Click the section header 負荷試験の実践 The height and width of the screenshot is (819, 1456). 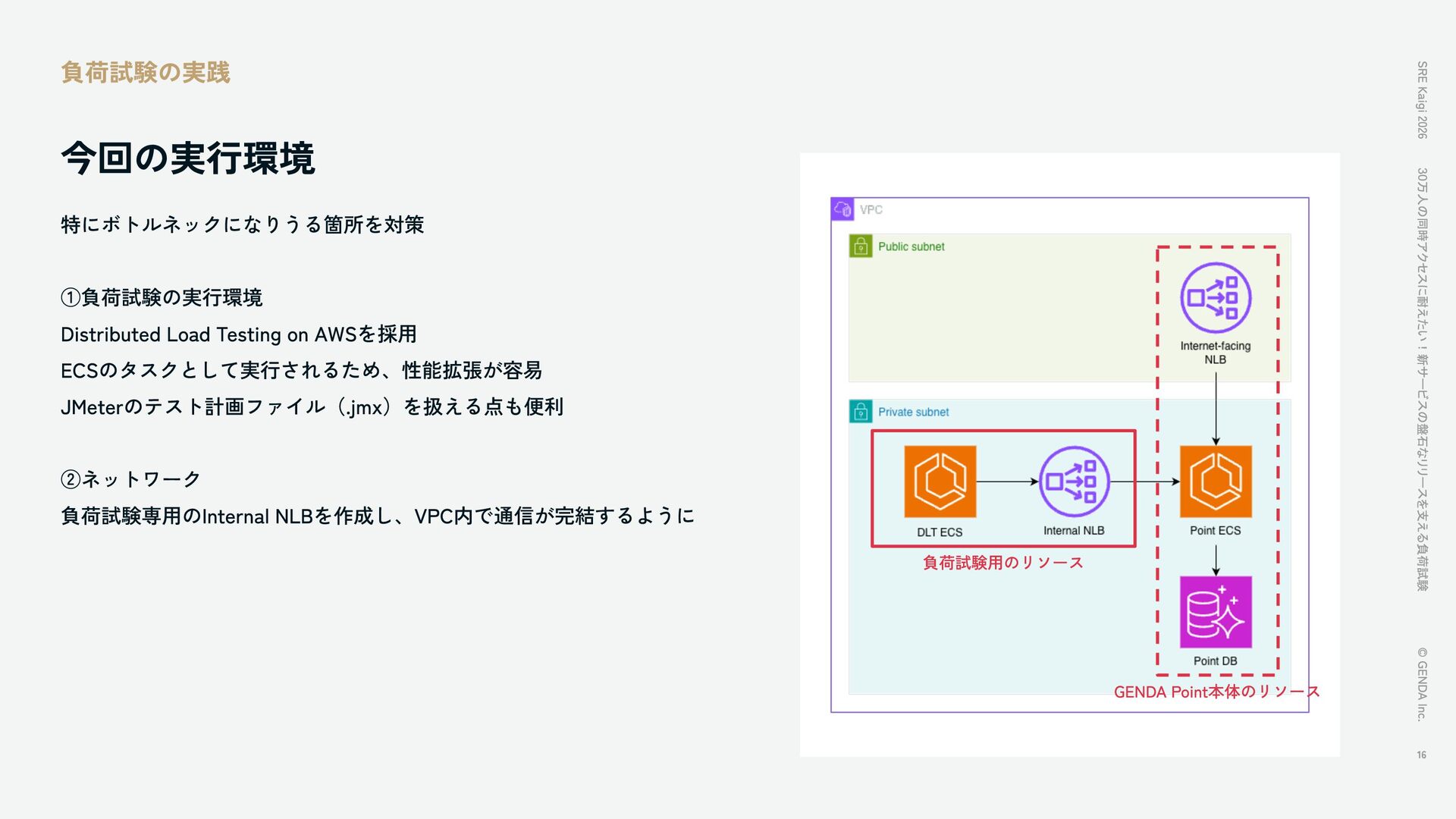pyautogui.click(x=146, y=73)
